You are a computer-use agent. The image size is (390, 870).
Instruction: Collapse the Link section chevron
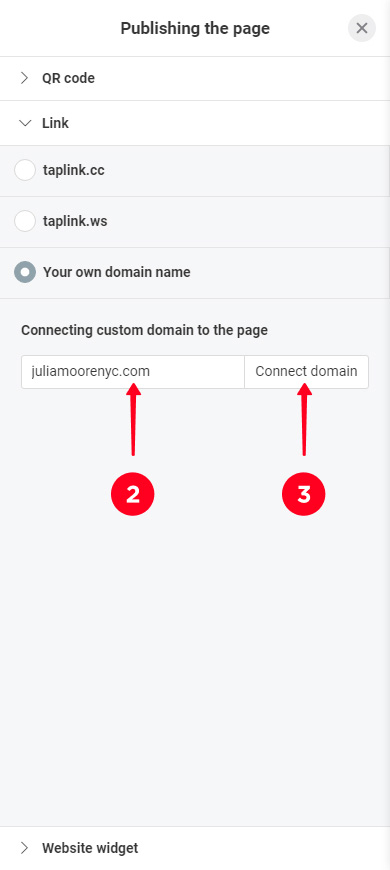25,123
